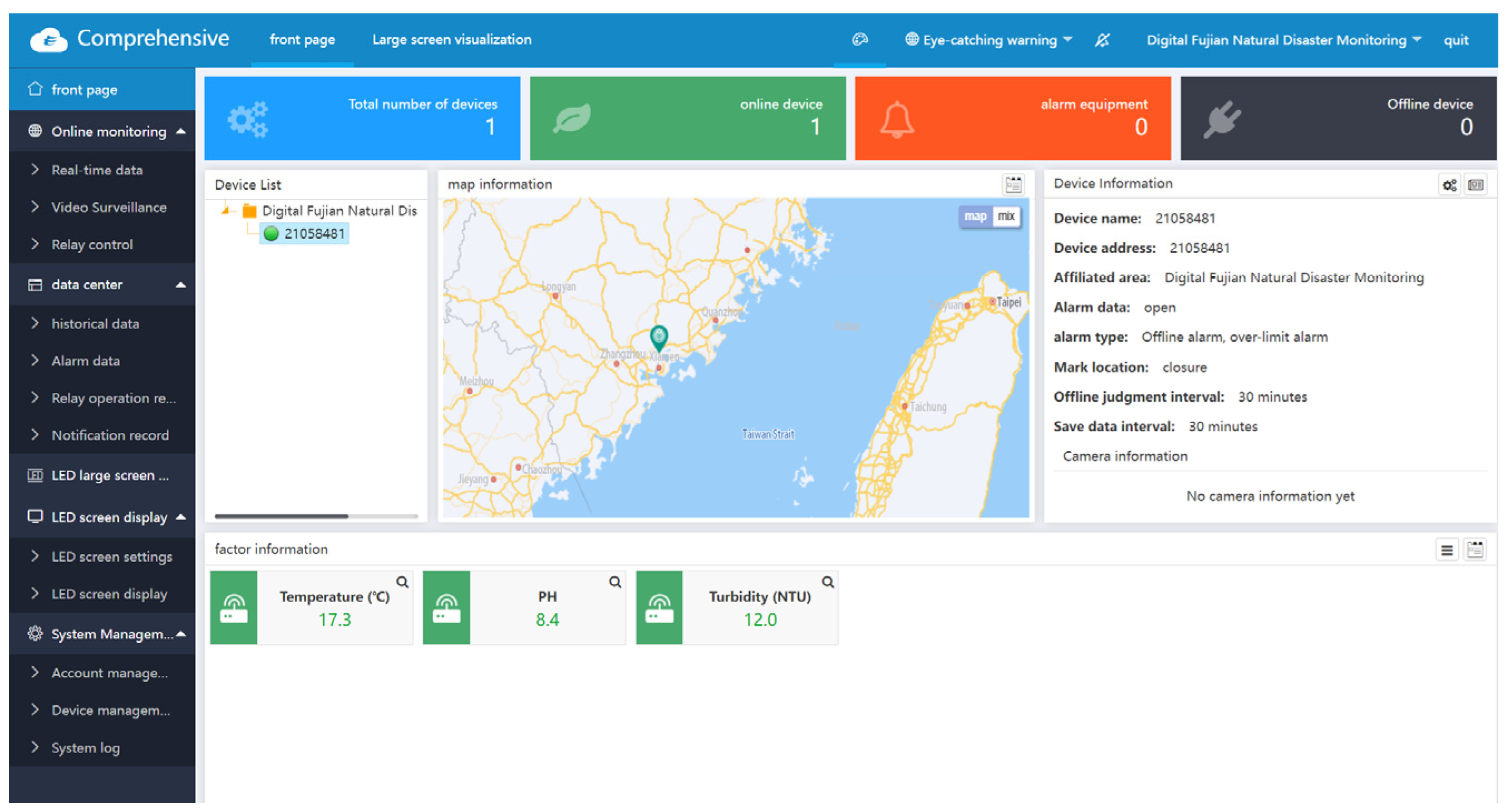1510x812 pixels.
Task: Click the Offline device card
Action: (1338, 118)
